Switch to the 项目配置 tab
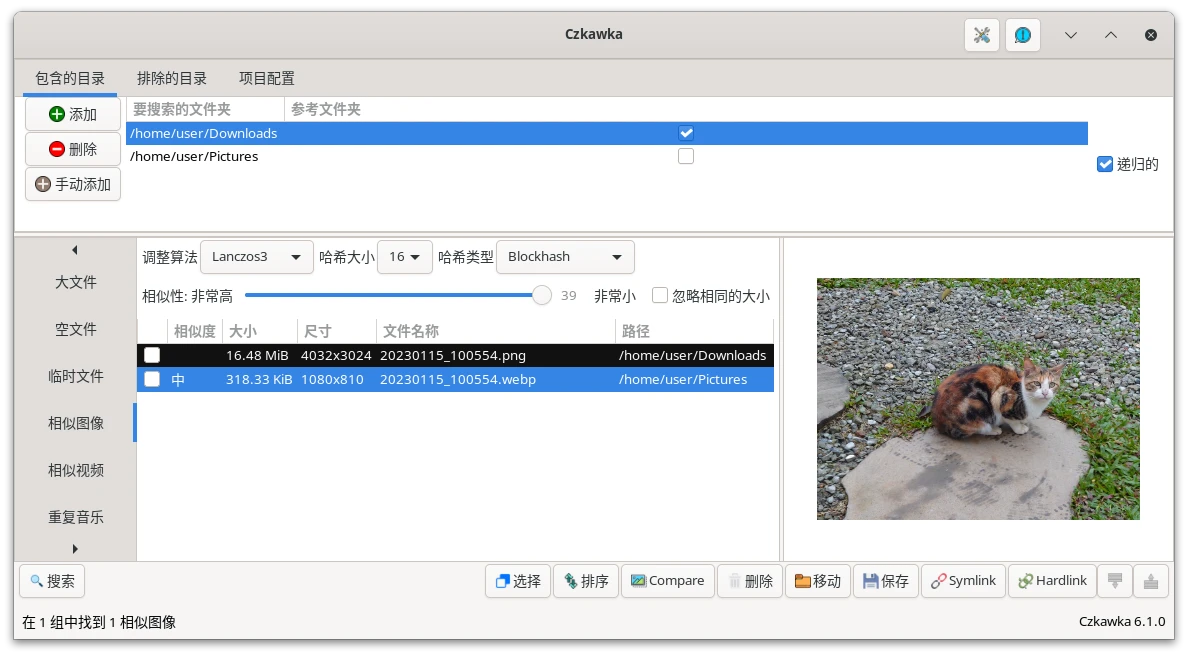Viewport: 1188px width, 656px height. (x=266, y=78)
